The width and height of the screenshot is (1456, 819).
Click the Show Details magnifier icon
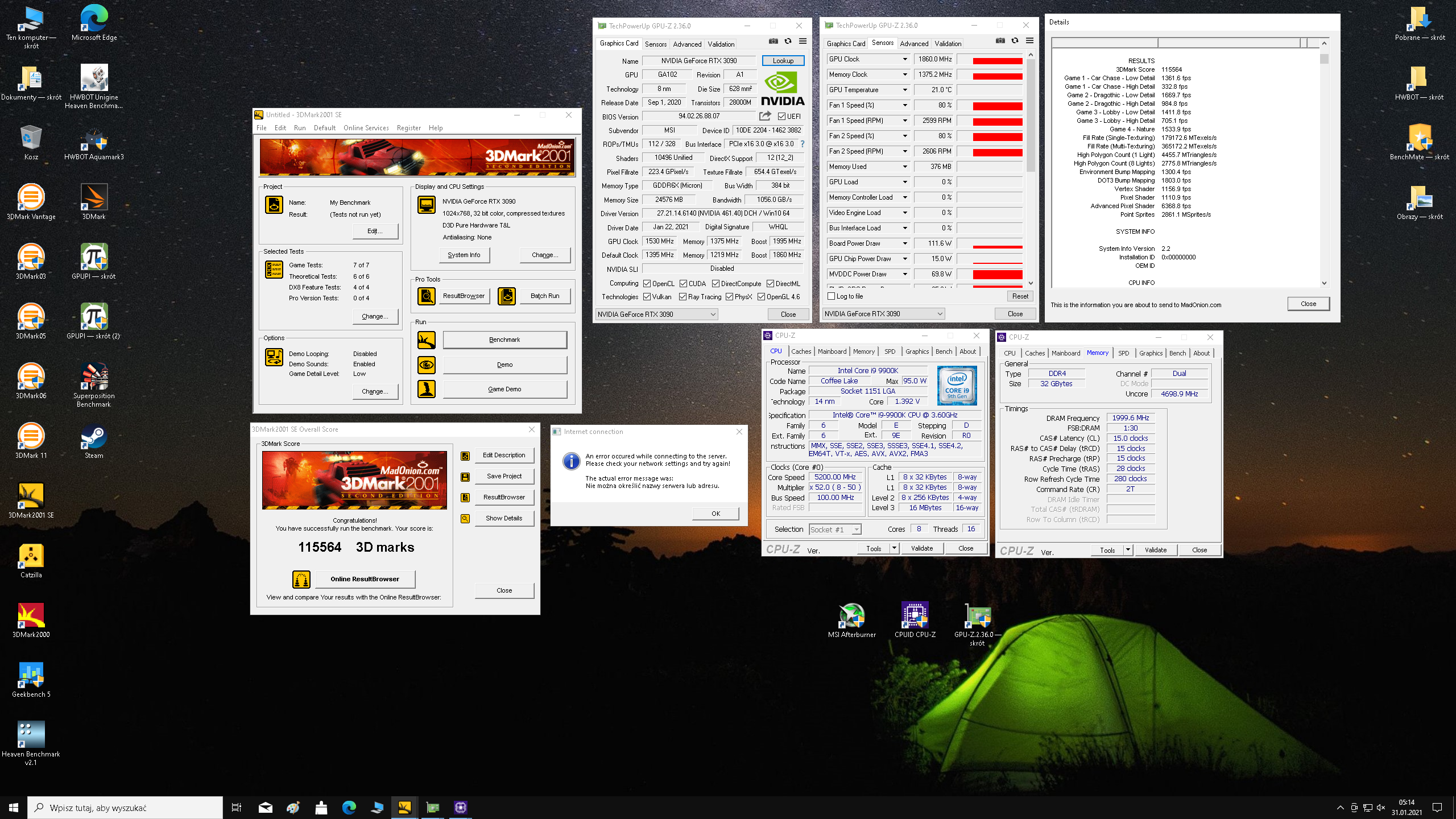click(x=465, y=519)
